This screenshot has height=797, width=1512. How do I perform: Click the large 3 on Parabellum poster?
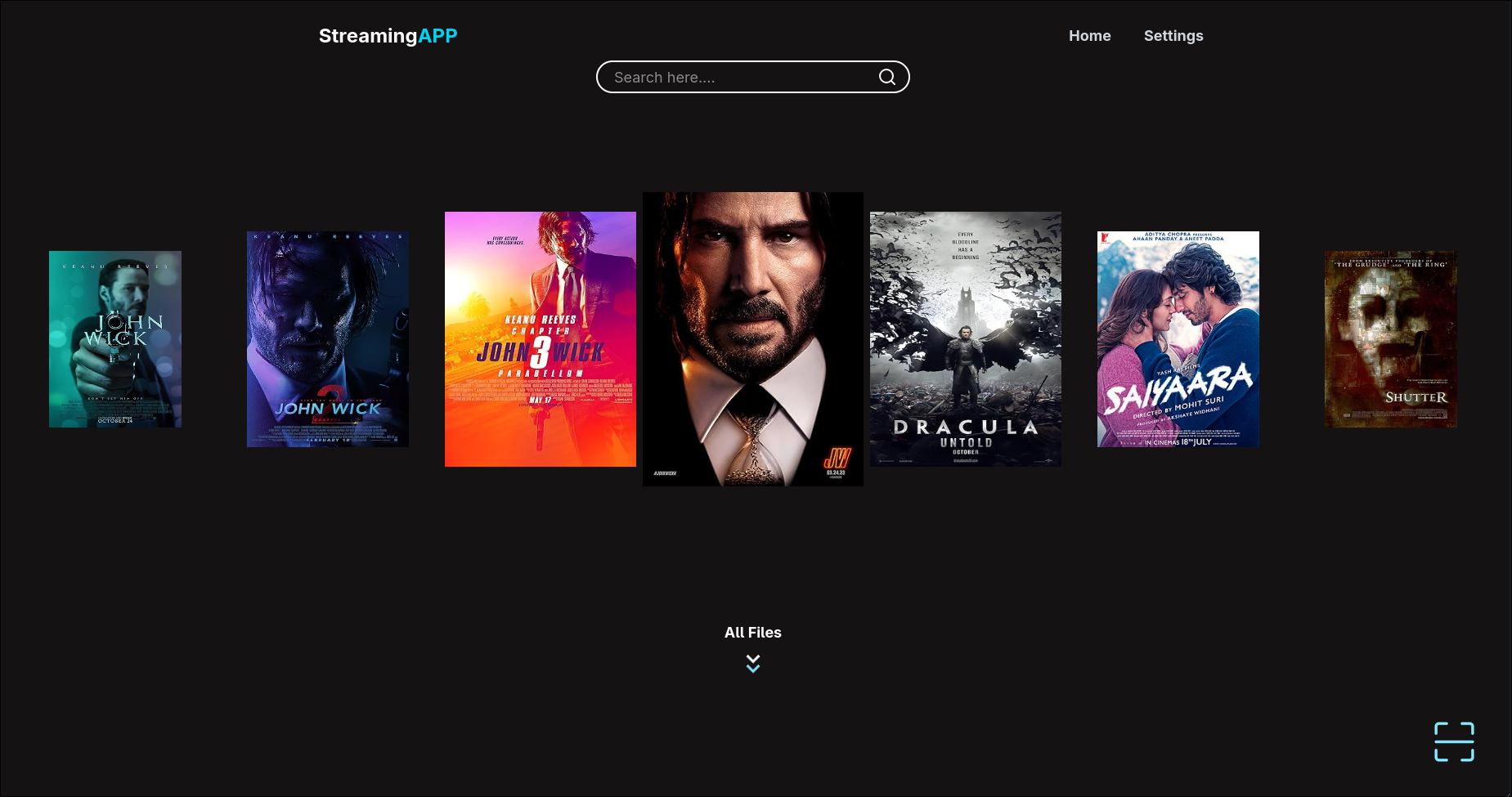(540, 352)
